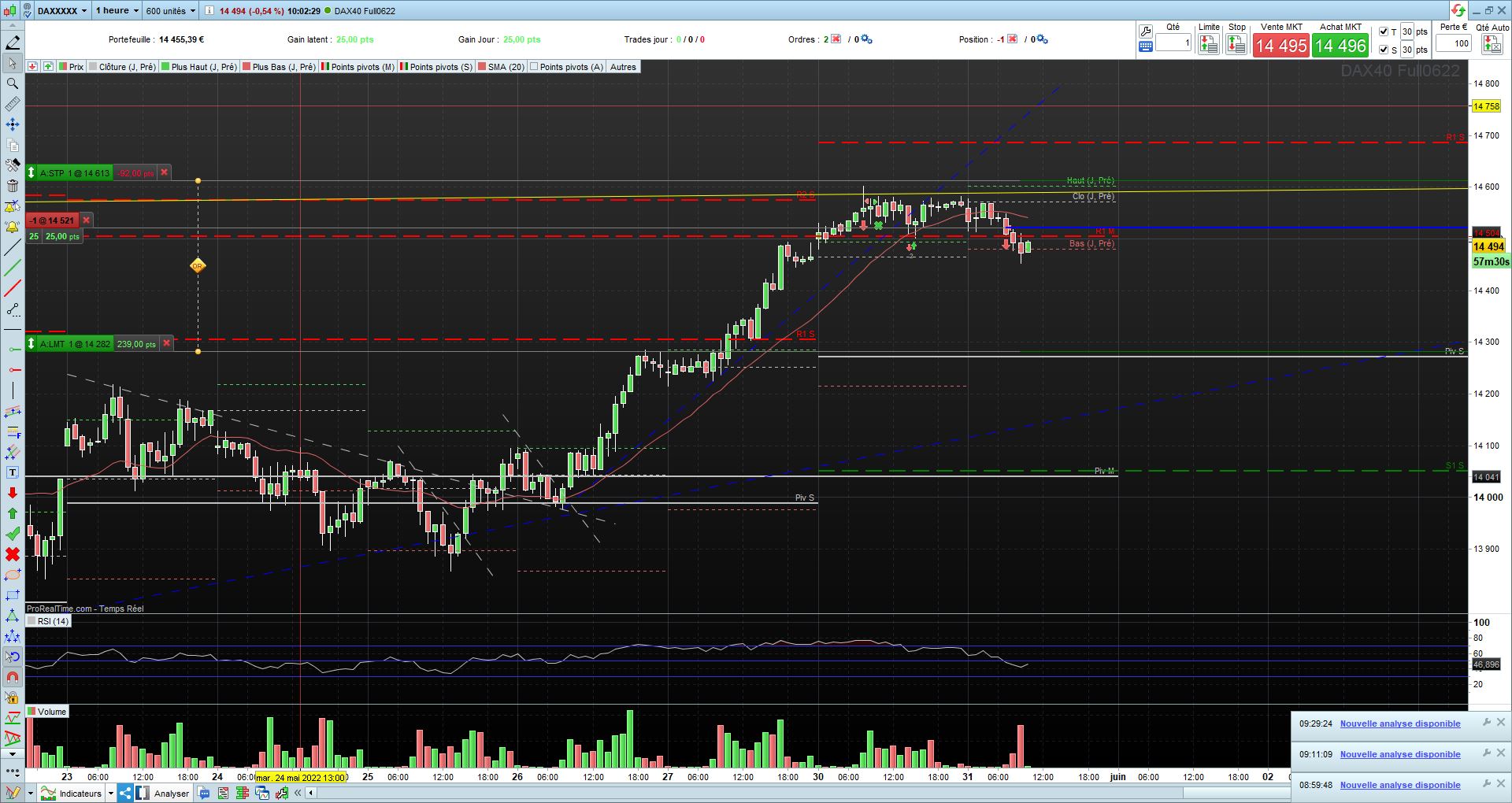Toggle the S stop-loss checkbox

[x=1384, y=50]
